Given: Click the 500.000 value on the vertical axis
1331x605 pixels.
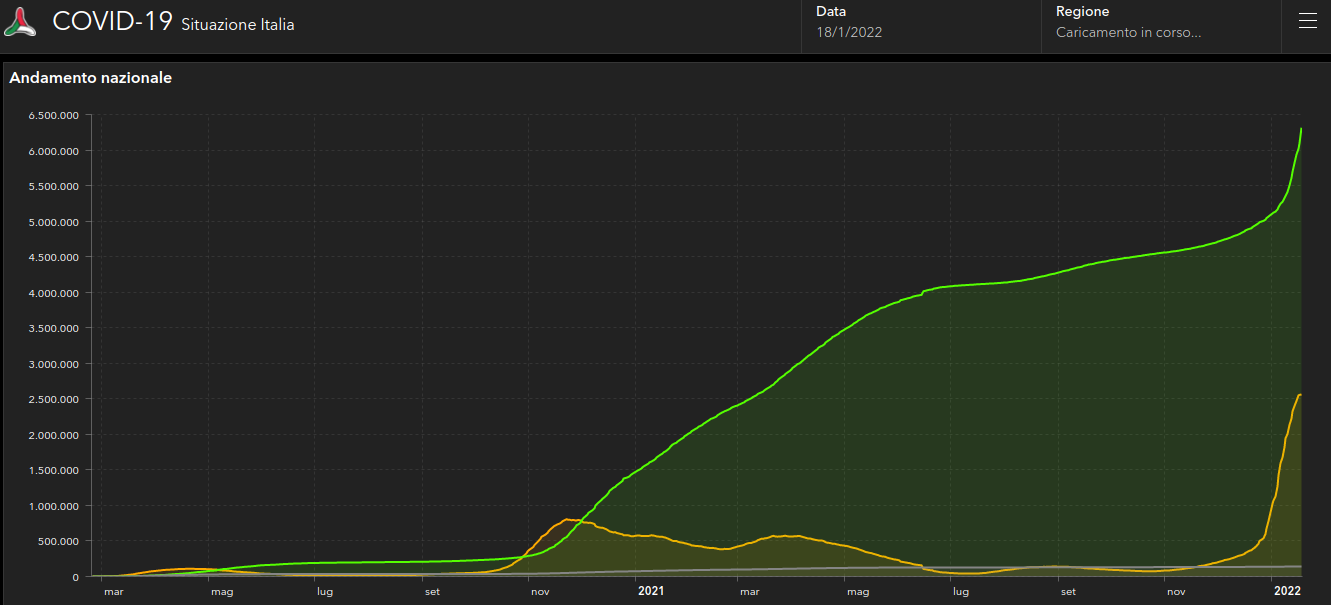Looking at the screenshot, I should 58,541.
